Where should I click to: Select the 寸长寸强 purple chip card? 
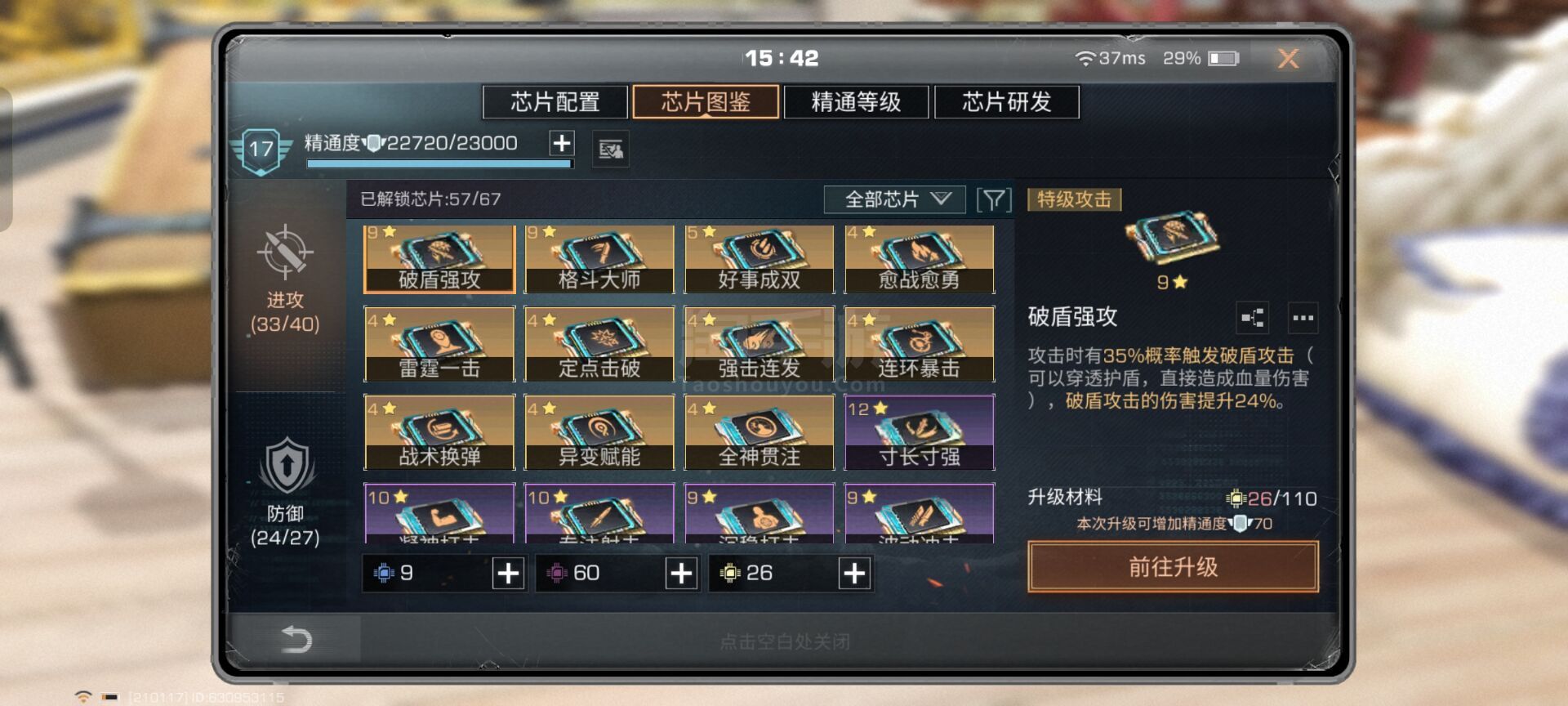tap(920, 432)
